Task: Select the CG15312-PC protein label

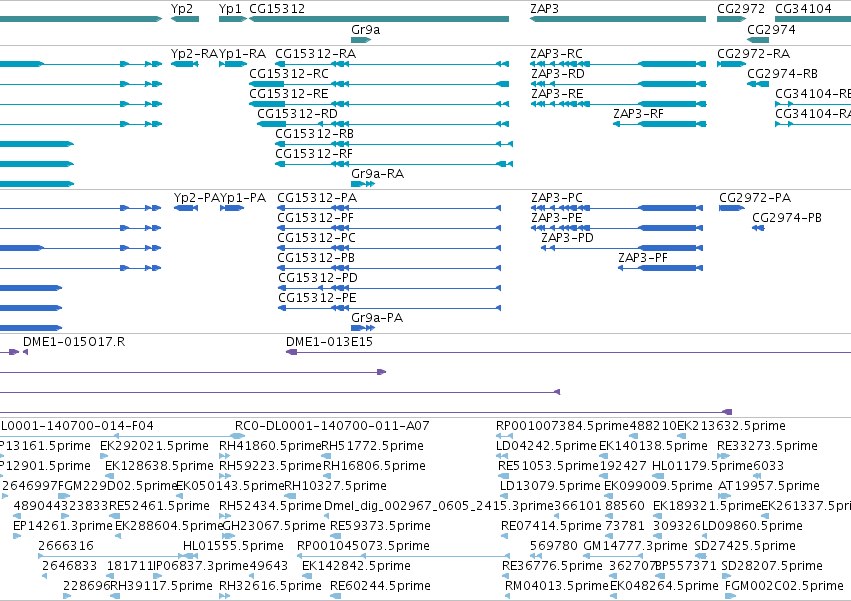Action: [316, 238]
